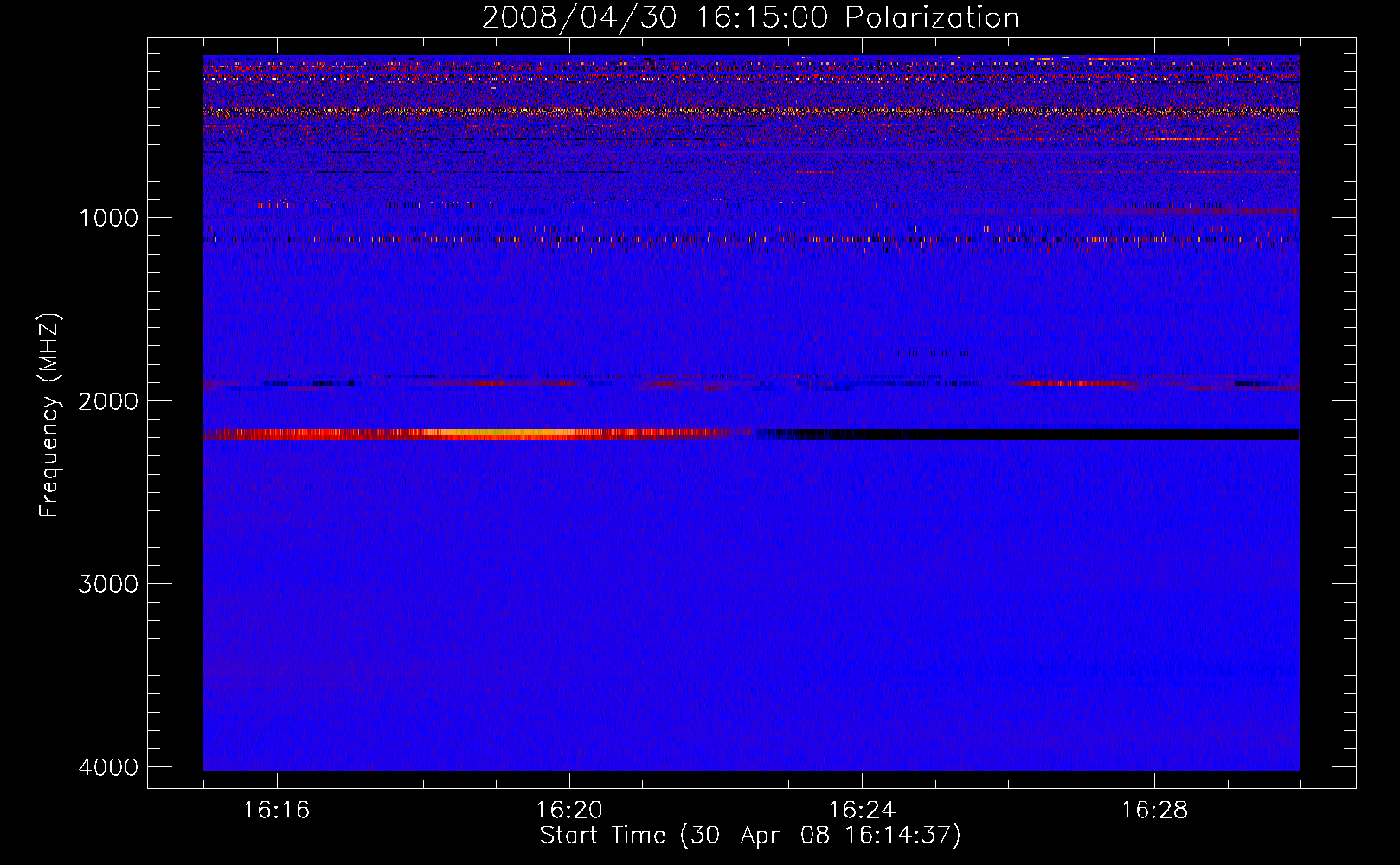Click the 'Frequency (MHZ)' axis label
Image resolution: width=1400 pixels, height=865 pixels.
[x=49, y=415]
